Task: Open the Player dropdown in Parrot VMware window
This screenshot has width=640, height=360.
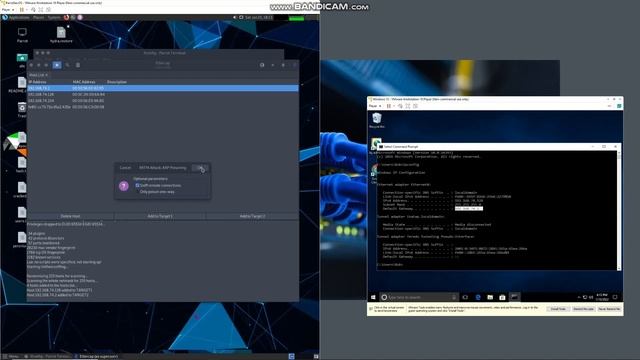Action: 8,9
